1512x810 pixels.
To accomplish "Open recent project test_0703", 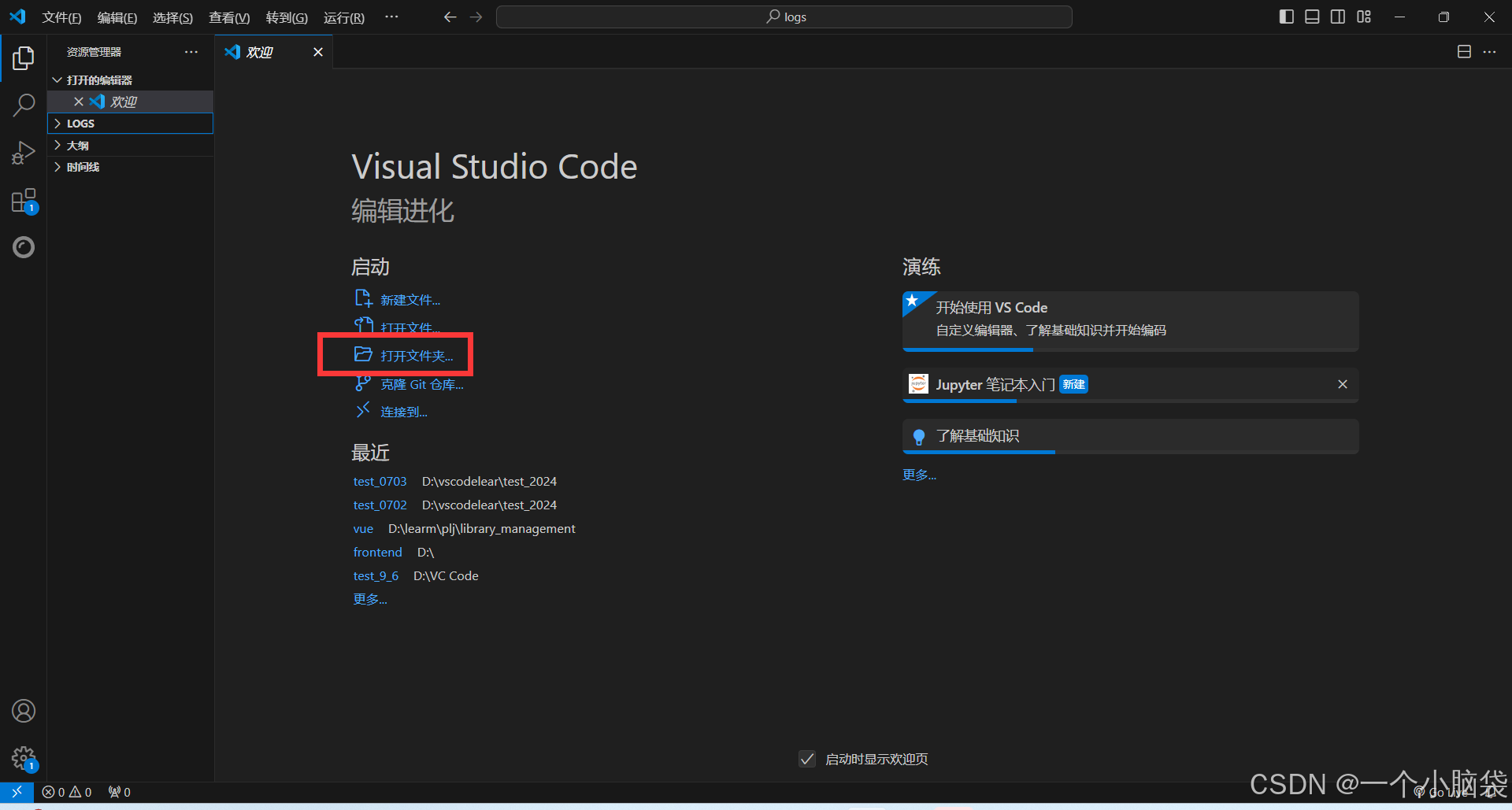I will pos(380,481).
